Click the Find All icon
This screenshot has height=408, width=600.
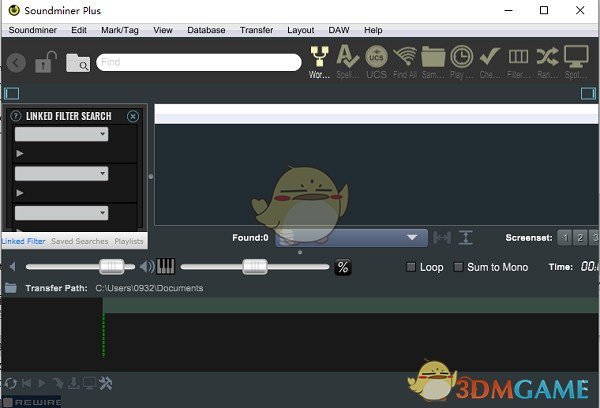pyautogui.click(x=405, y=62)
